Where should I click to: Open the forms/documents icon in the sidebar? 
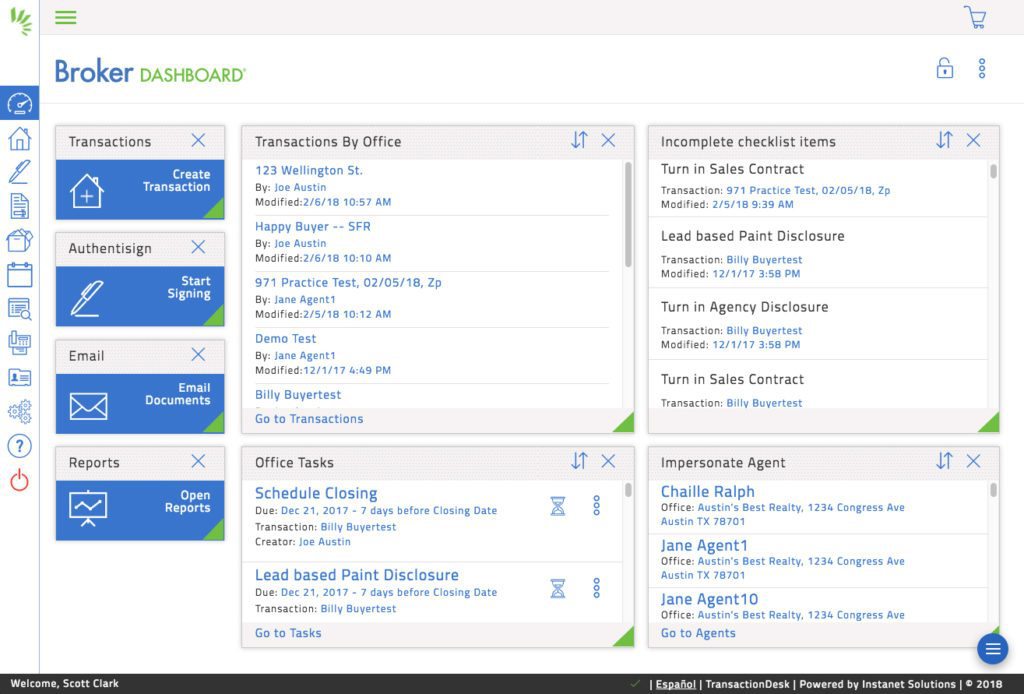[20, 206]
